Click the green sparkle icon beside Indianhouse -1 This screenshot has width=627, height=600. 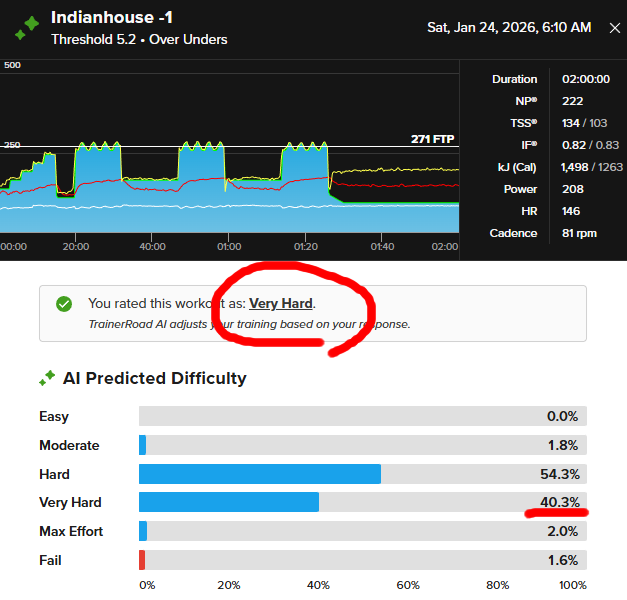pos(27,27)
